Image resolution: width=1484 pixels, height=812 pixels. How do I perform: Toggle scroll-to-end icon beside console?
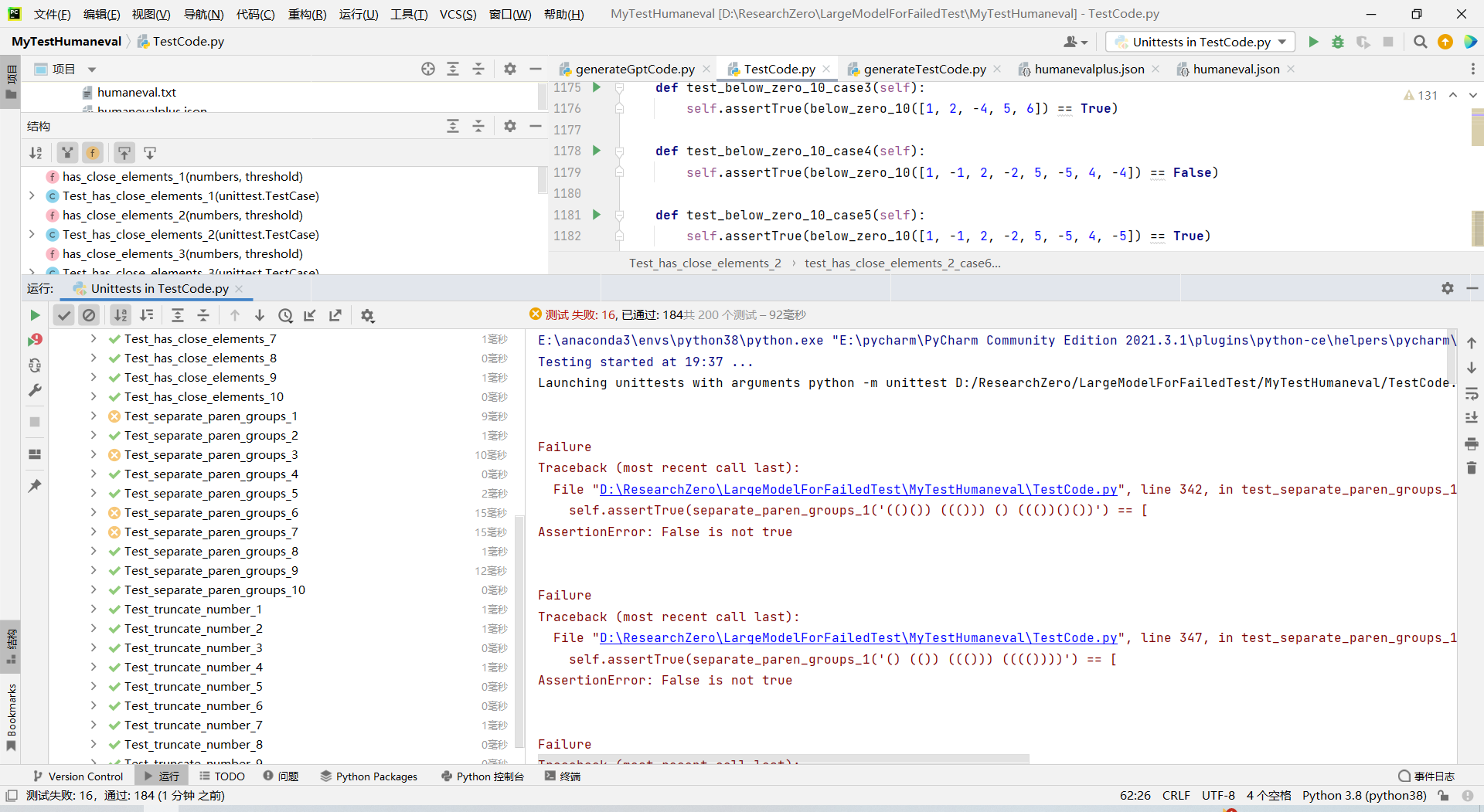tap(1472, 418)
